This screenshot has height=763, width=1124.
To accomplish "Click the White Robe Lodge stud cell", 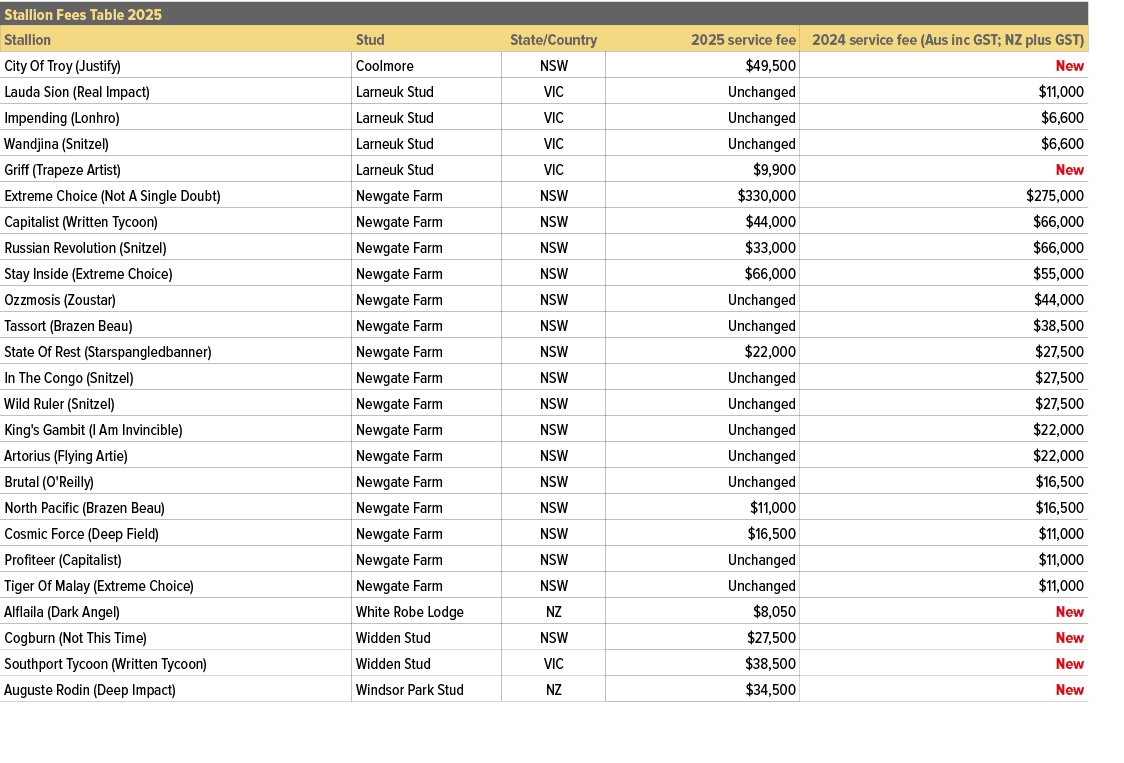I will [x=410, y=612].
